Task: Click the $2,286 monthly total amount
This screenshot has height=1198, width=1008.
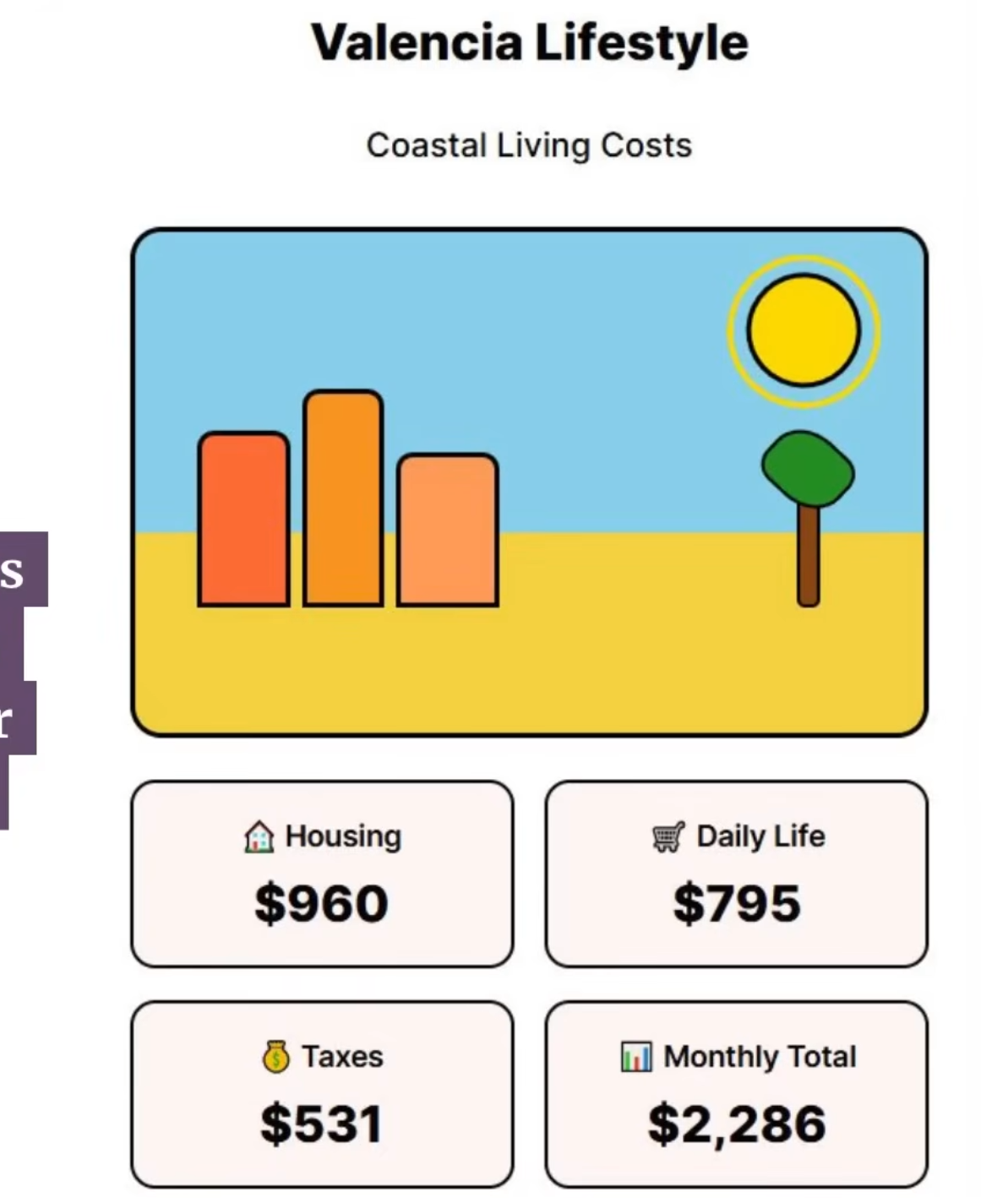Action: coord(737,1124)
